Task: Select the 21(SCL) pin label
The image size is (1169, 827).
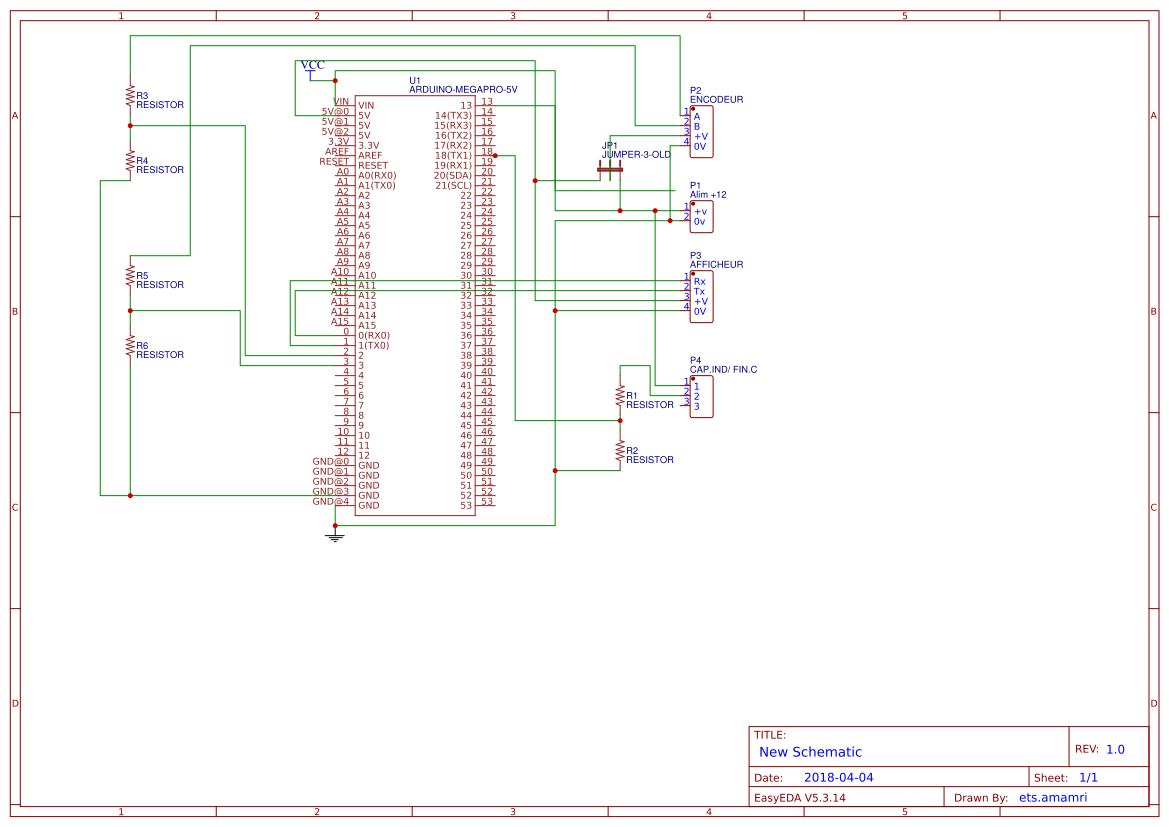Action: (453, 186)
